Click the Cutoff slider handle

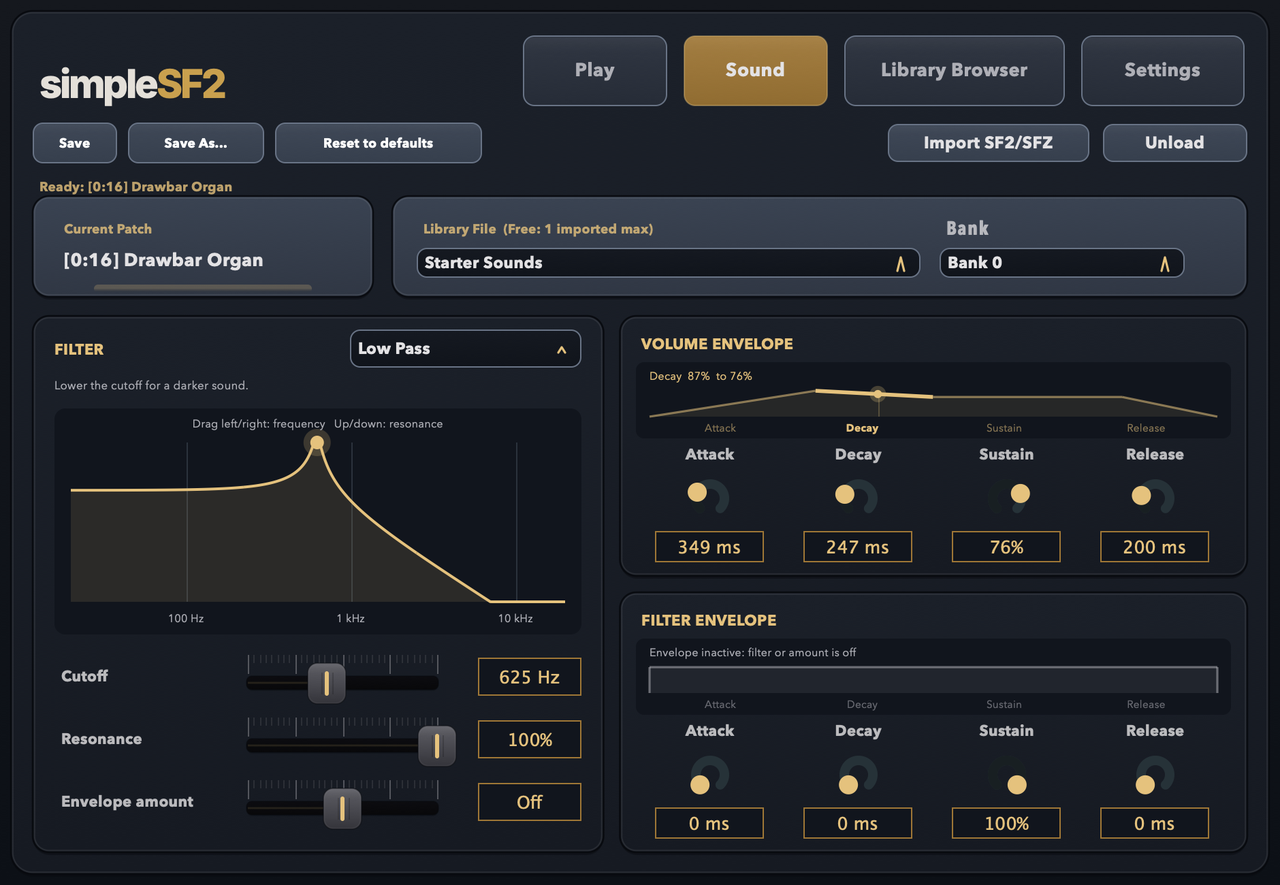(326, 683)
